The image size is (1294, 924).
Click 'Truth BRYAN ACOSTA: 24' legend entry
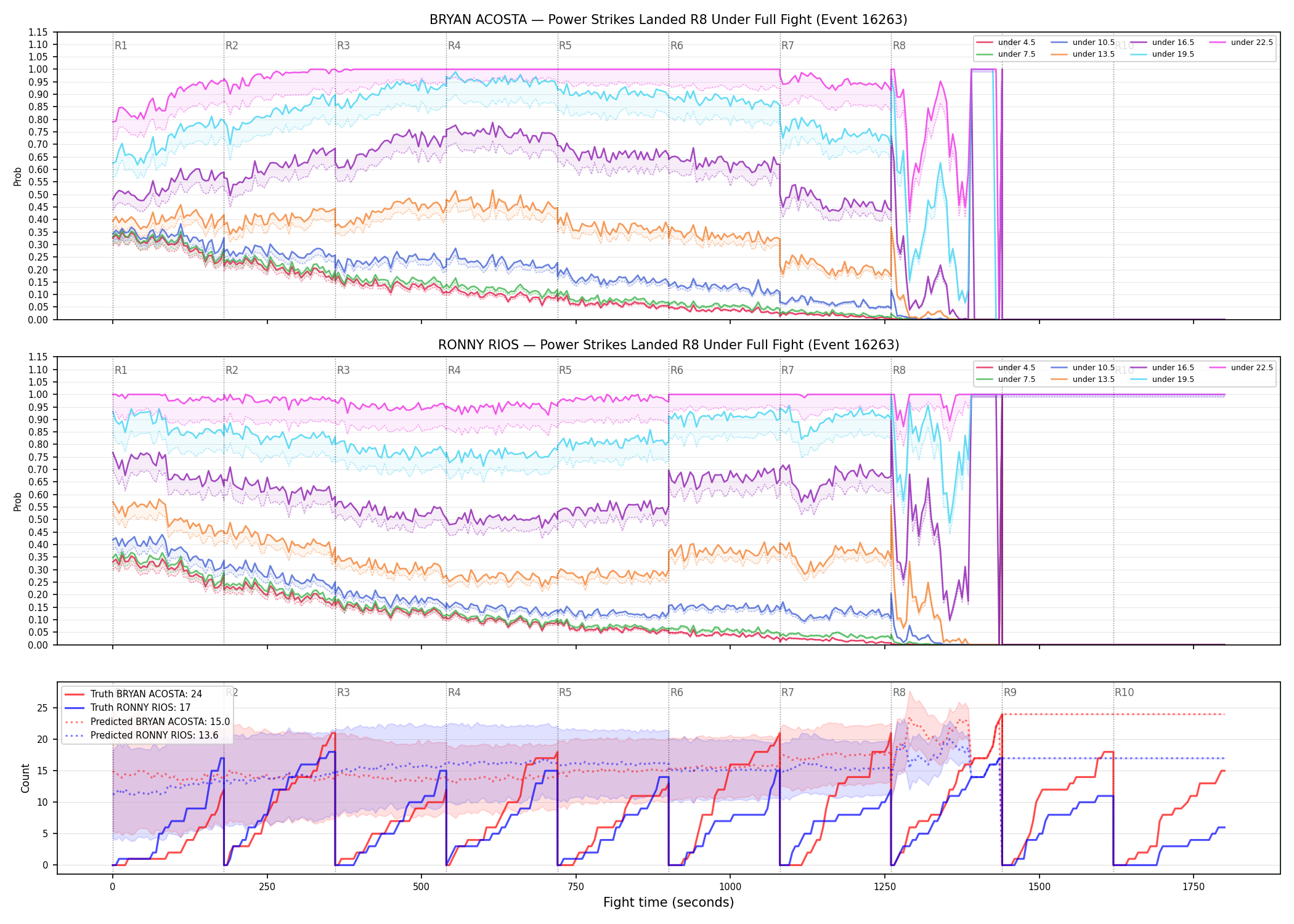(133, 694)
